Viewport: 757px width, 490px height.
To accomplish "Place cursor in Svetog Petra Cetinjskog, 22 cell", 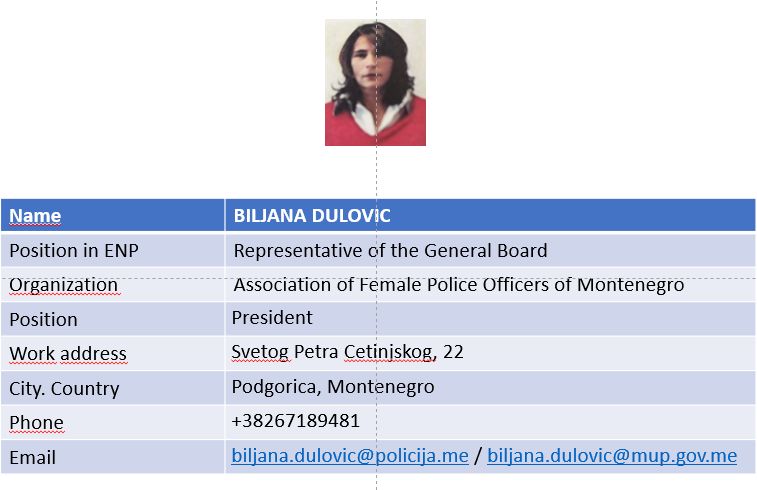I will click(x=490, y=354).
